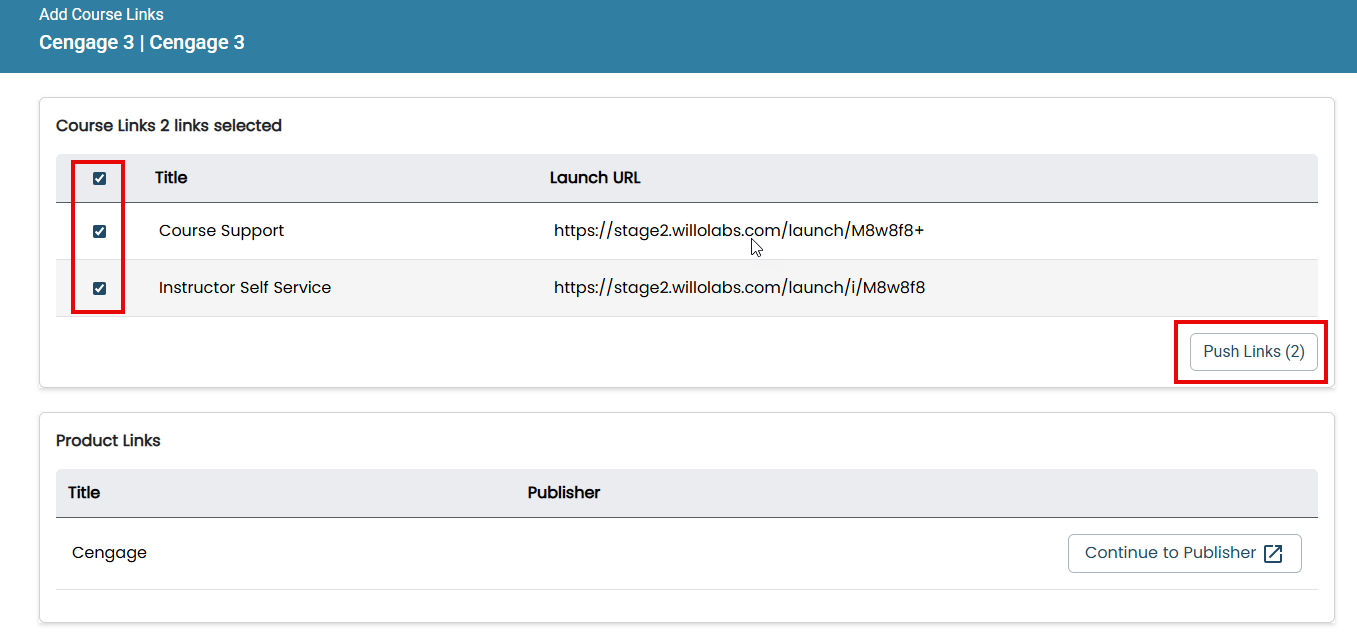This screenshot has width=1357, height=643.
Task: Click the Product Links section heading
Action: (108, 440)
